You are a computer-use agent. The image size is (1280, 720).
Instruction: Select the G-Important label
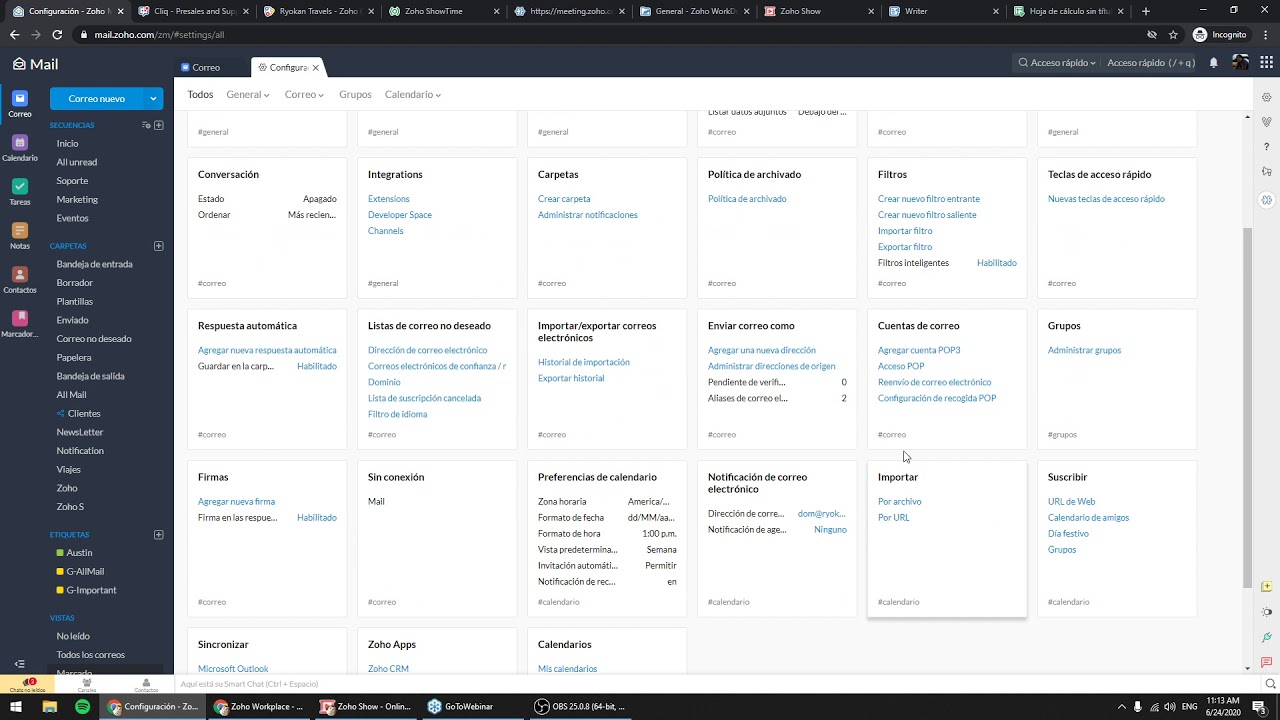coord(91,590)
